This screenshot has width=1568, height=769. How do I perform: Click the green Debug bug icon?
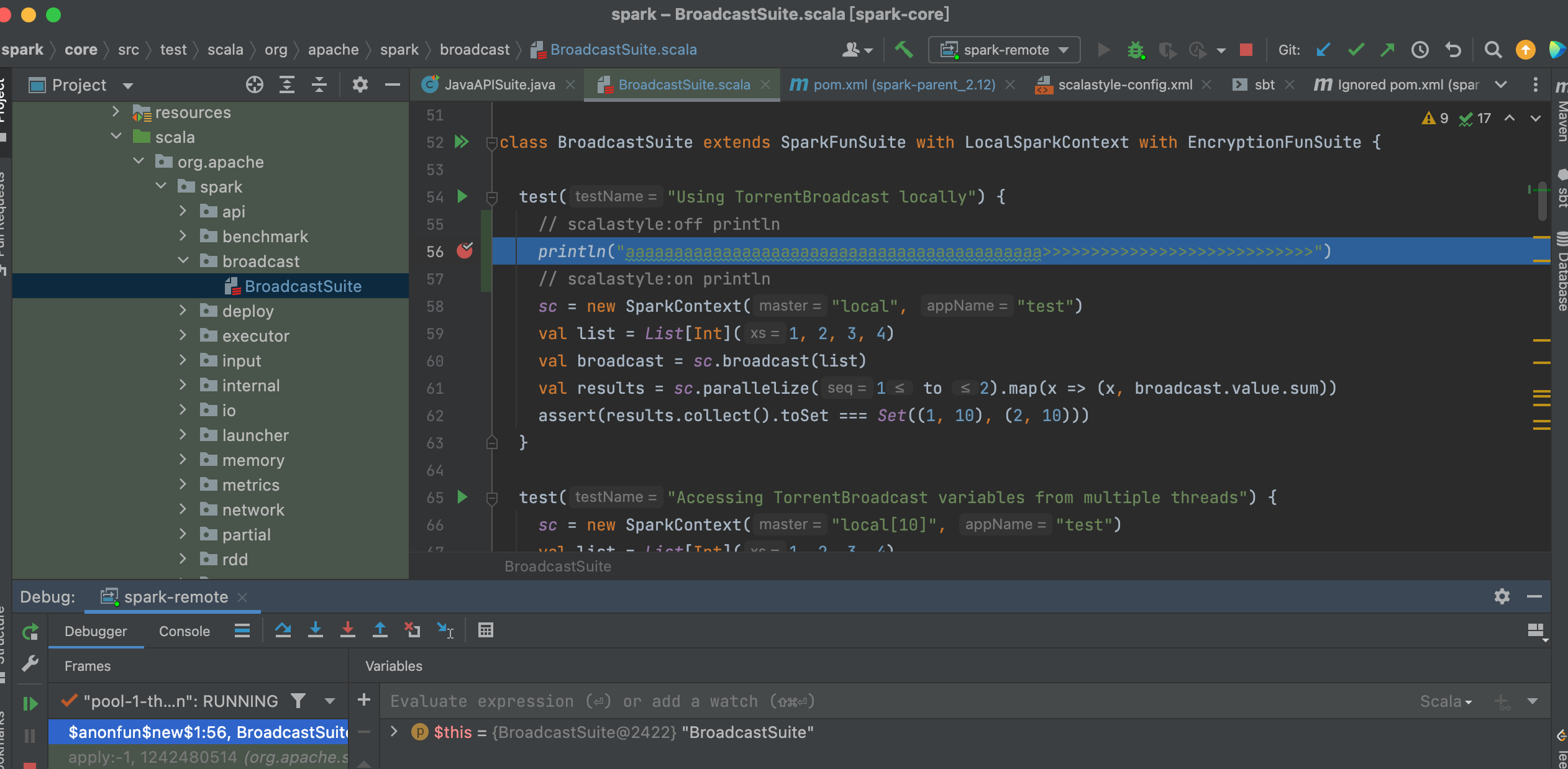(x=1136, y=50)
